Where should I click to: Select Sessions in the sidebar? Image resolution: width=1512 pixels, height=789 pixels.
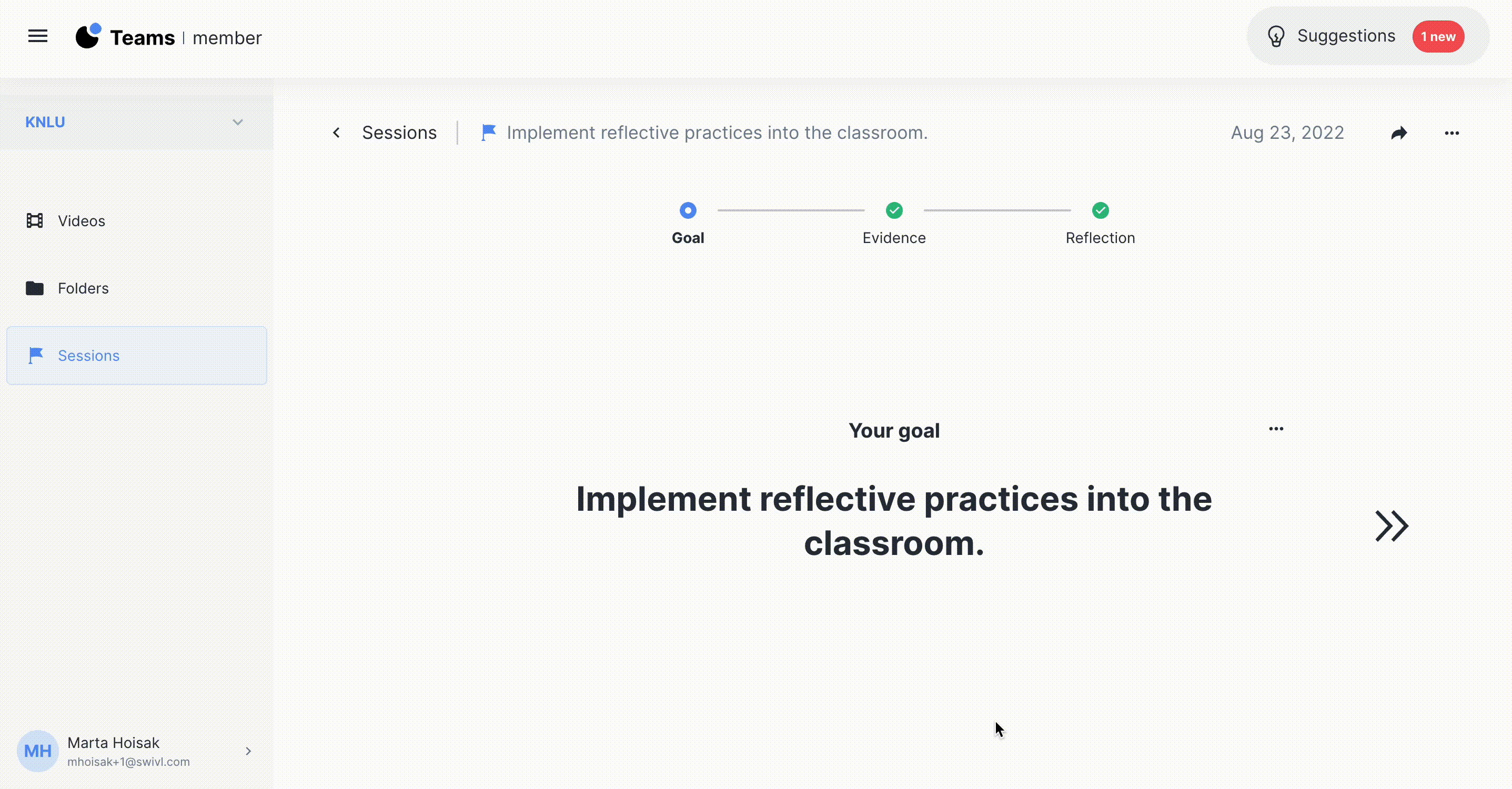[88, 356]
